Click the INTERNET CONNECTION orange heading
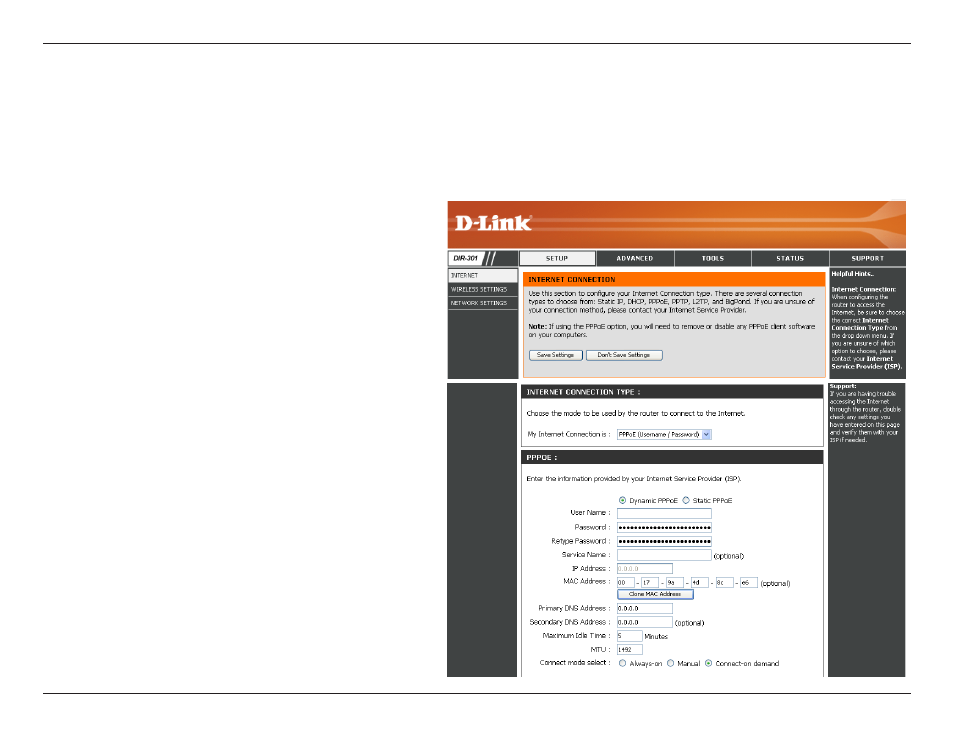 click(571, 279)
